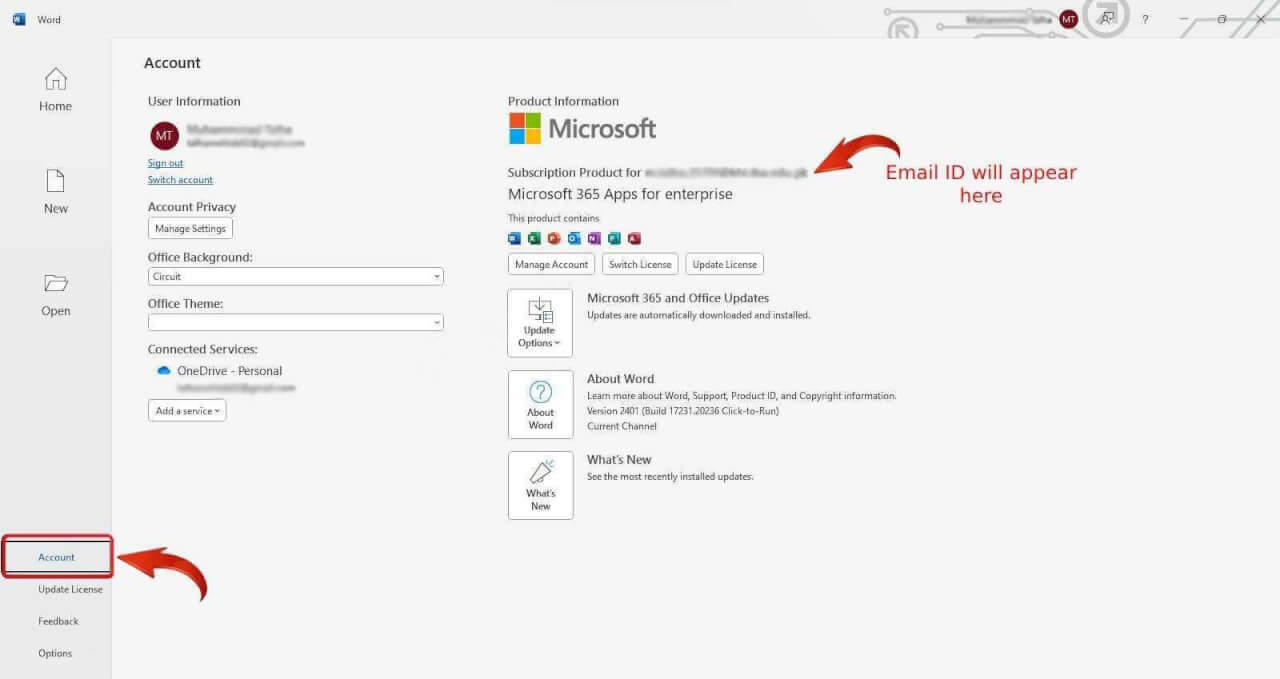Image resolution: width=1280 pixels, height=679 pixels.
Task: Select the Publisher icon in the product row
Action: (613, 238)
